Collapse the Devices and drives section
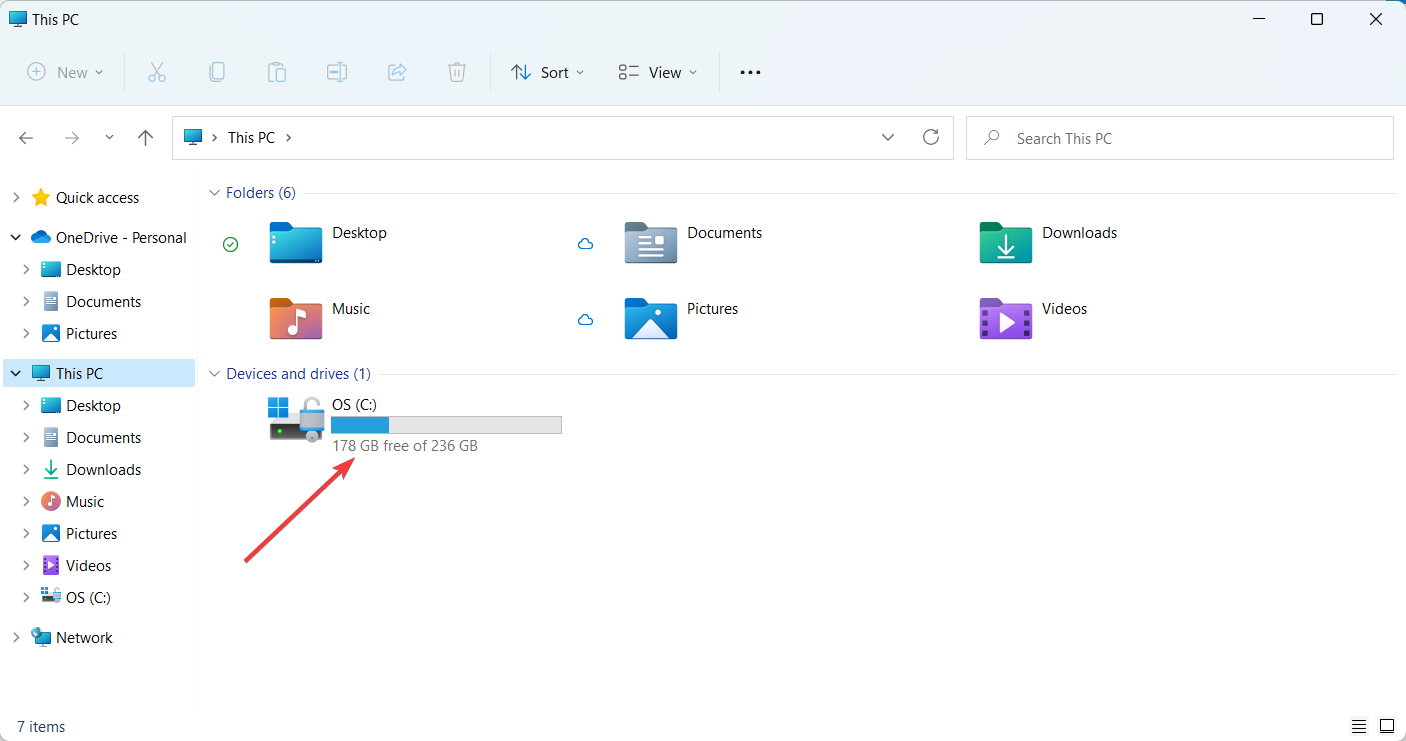Viewport: 1406px width, 741px height. (x=215, y=373)
